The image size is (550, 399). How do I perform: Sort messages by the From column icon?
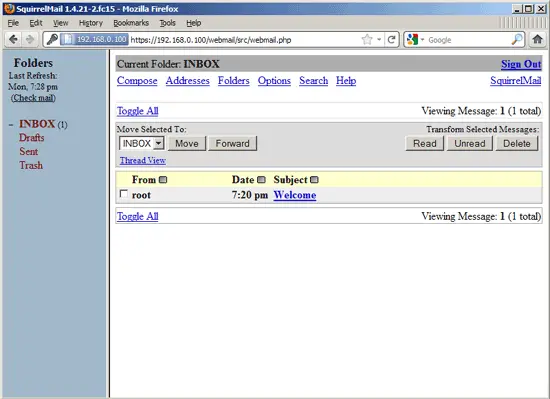point(163,180)
